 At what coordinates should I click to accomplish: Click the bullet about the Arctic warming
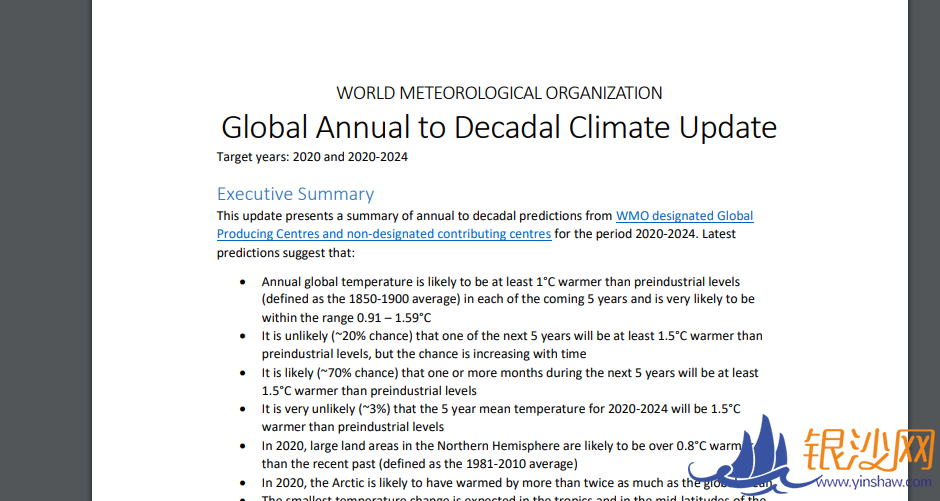[x=480, y=482]
